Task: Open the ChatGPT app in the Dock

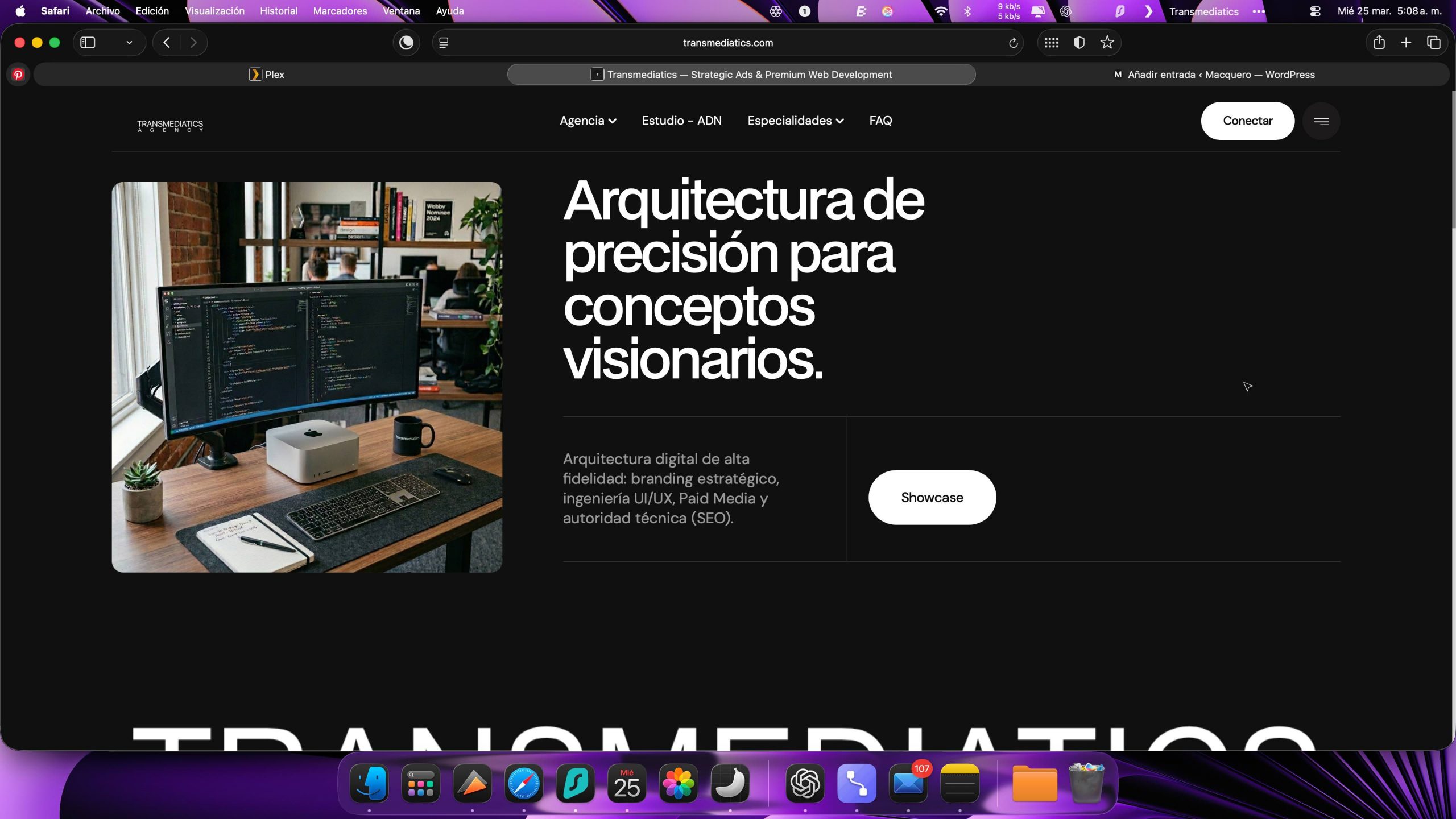Action: (805, 784)
